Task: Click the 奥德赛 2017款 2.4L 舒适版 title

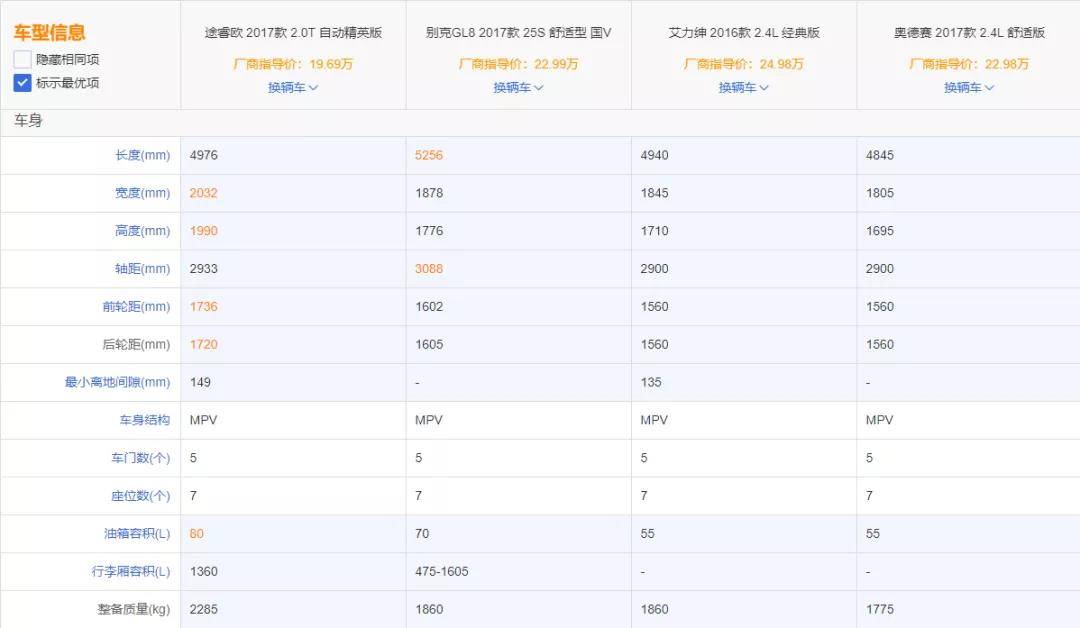Action: (x=969, y=33)
